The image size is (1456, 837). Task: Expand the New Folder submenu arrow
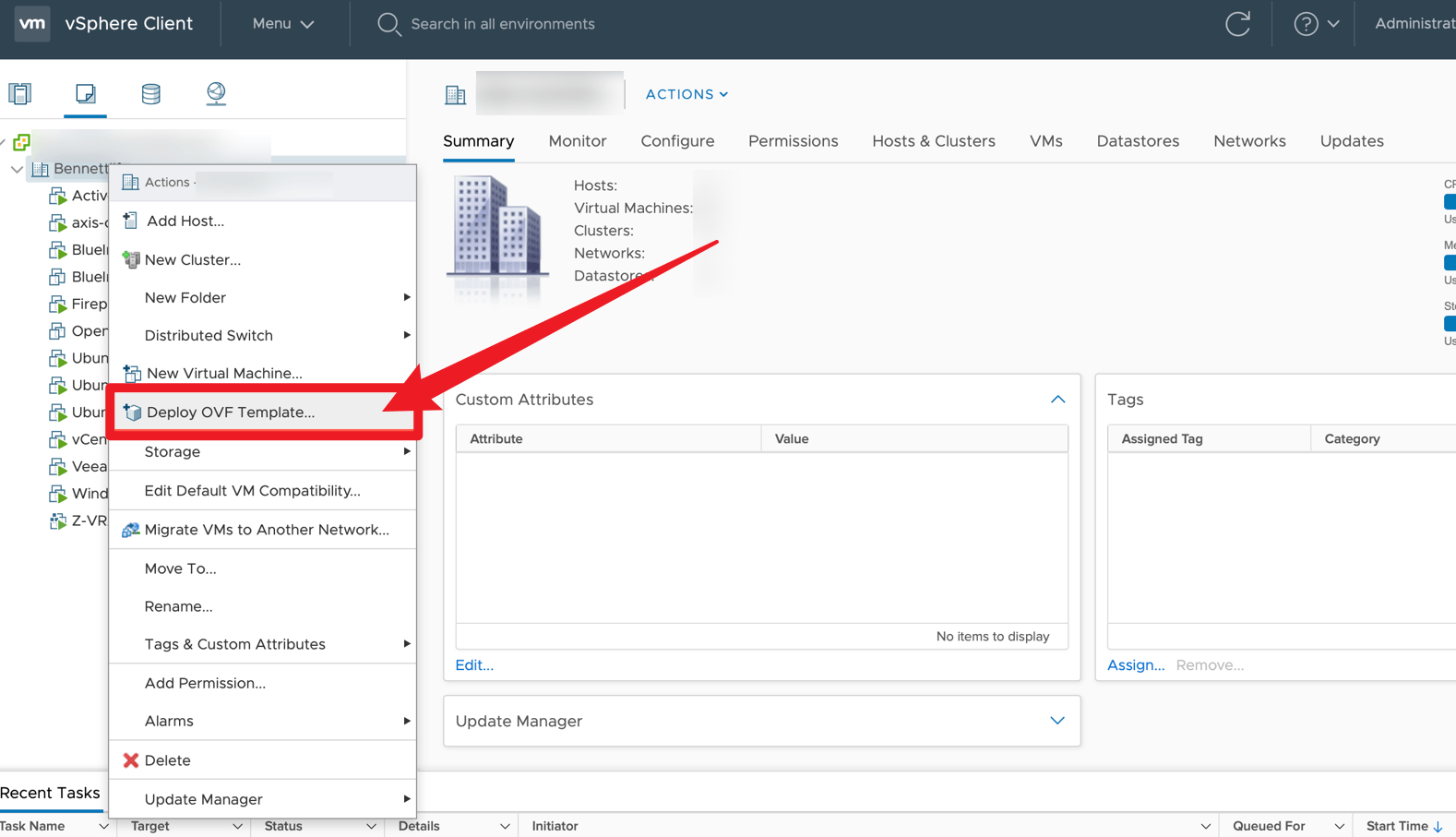[x=406, y=297]
